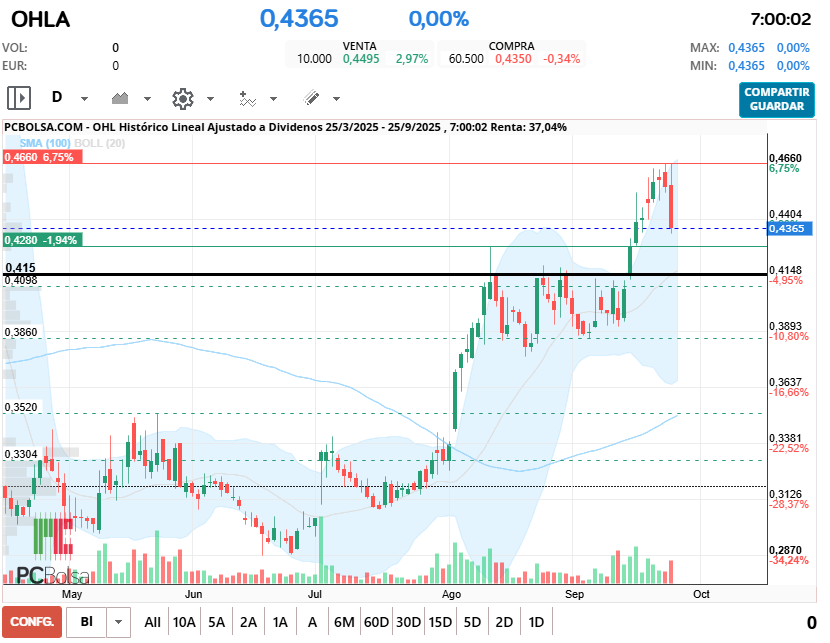Click the chart title with Renta 37,04%

click(285, 127)
